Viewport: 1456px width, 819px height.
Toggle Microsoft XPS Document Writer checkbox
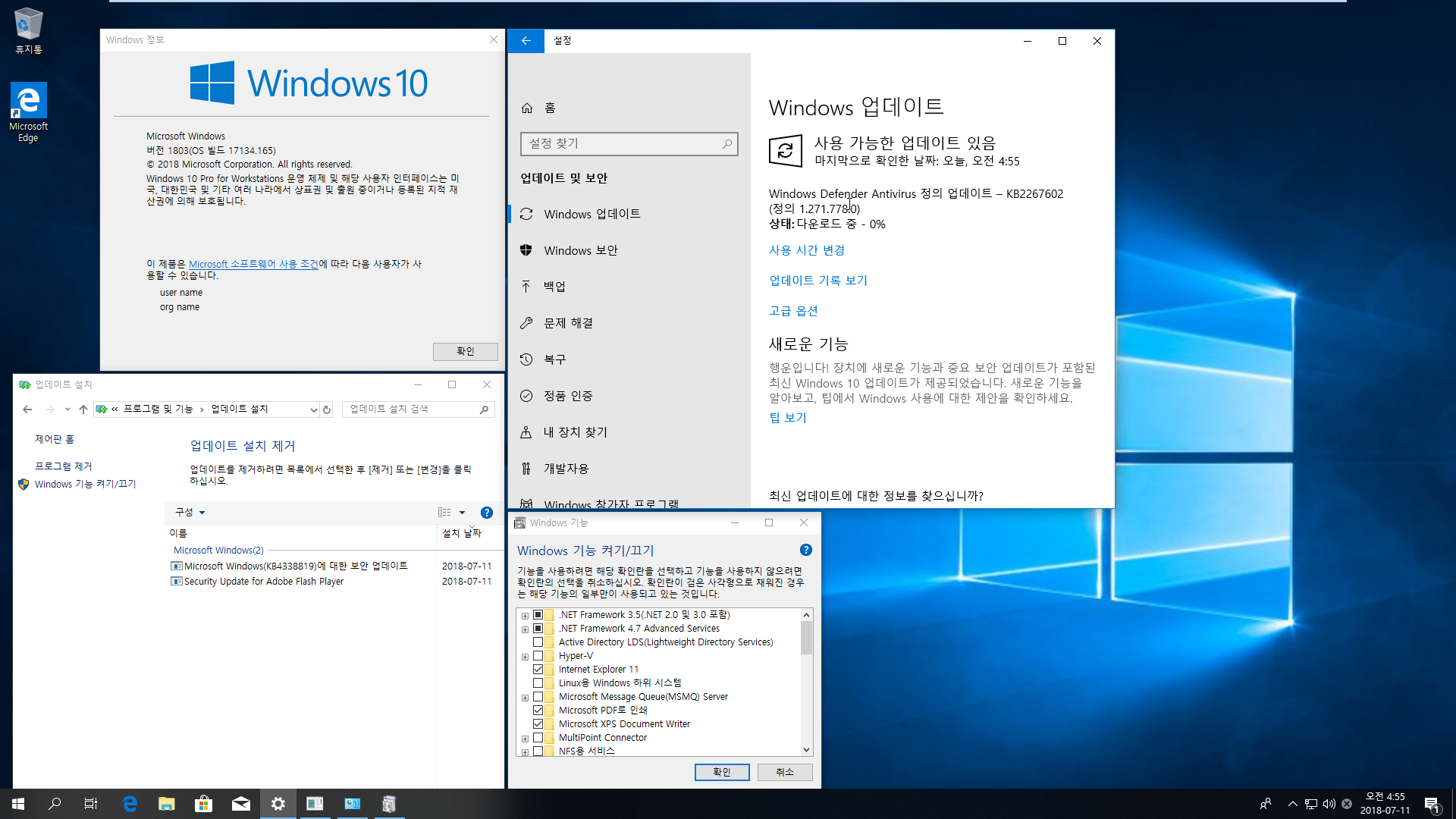(x=538, y=723)
